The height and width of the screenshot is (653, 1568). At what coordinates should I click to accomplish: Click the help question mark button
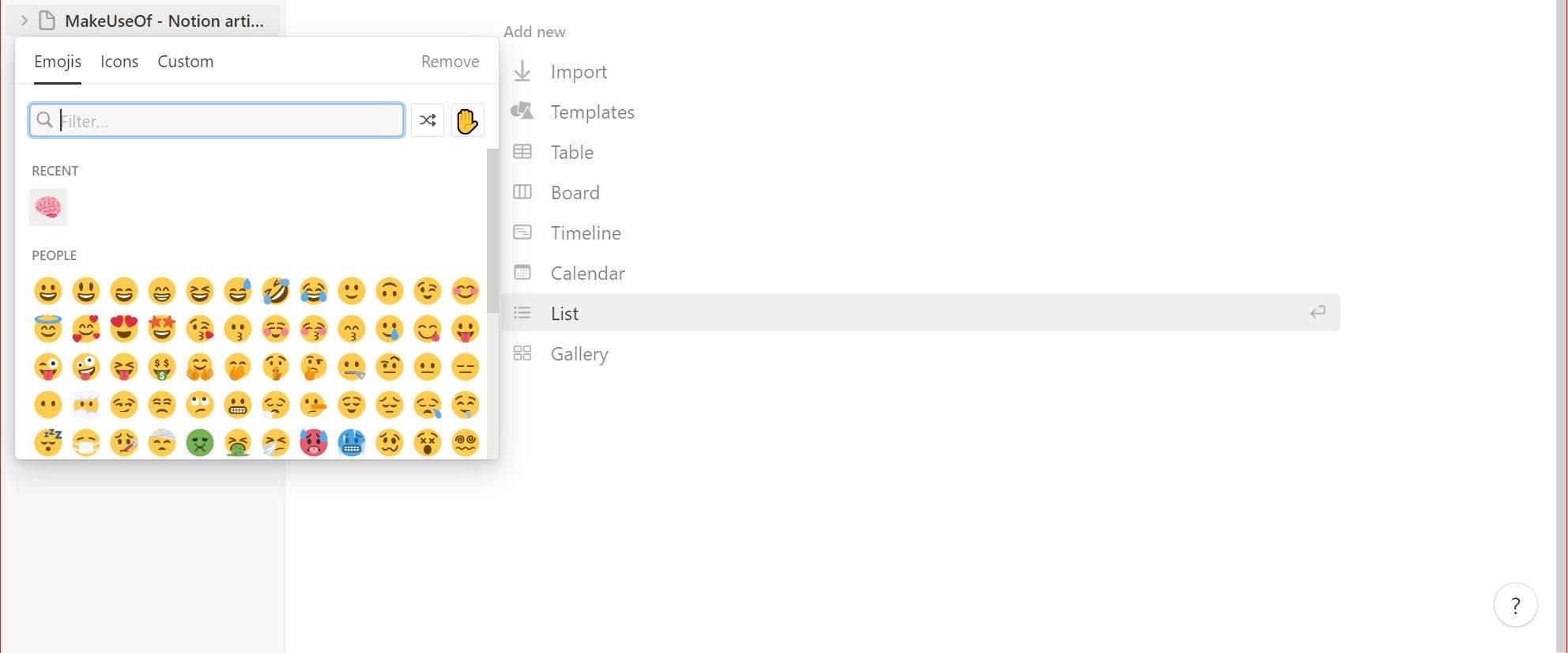[x=1515, y=606]
